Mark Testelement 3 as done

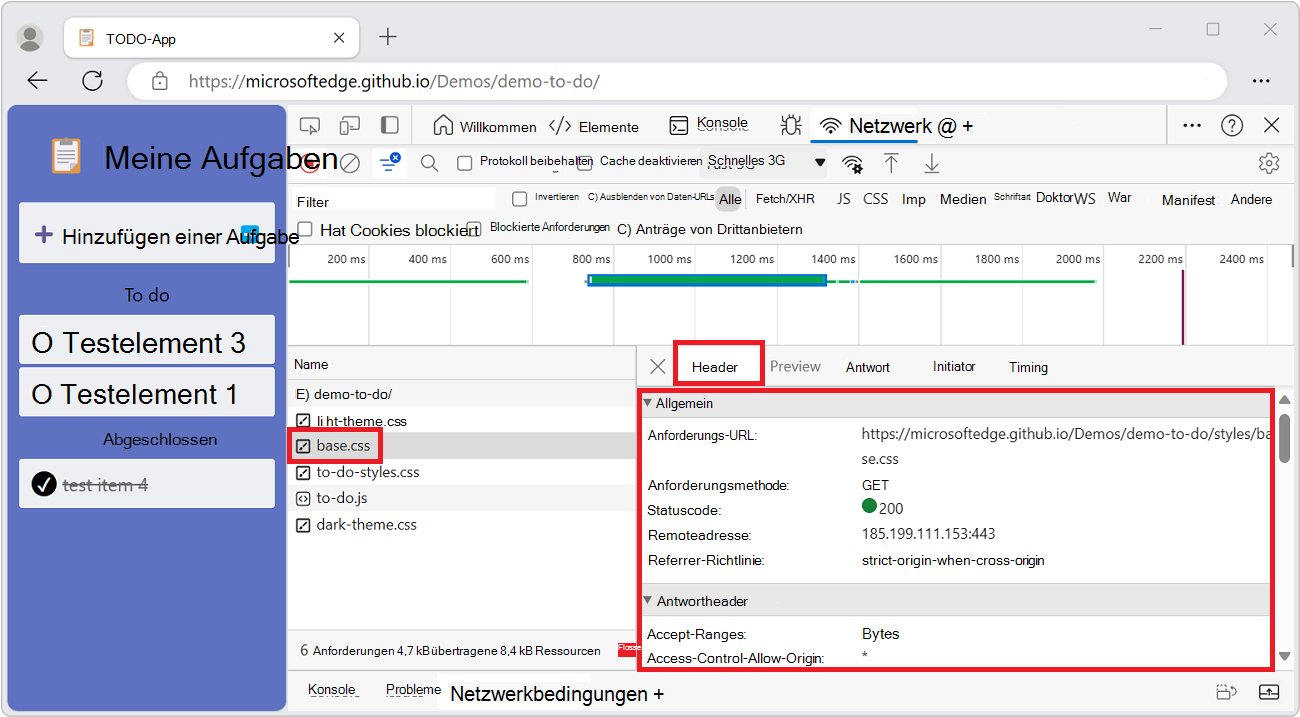[x=43, y=343]
